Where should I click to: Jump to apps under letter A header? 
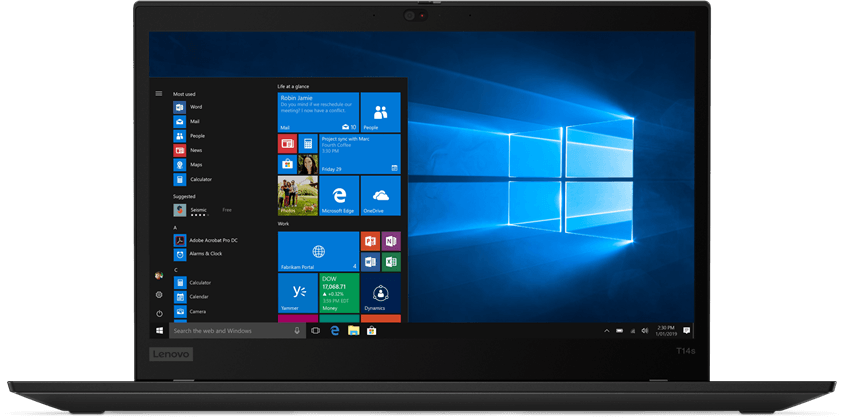point(176,228)
